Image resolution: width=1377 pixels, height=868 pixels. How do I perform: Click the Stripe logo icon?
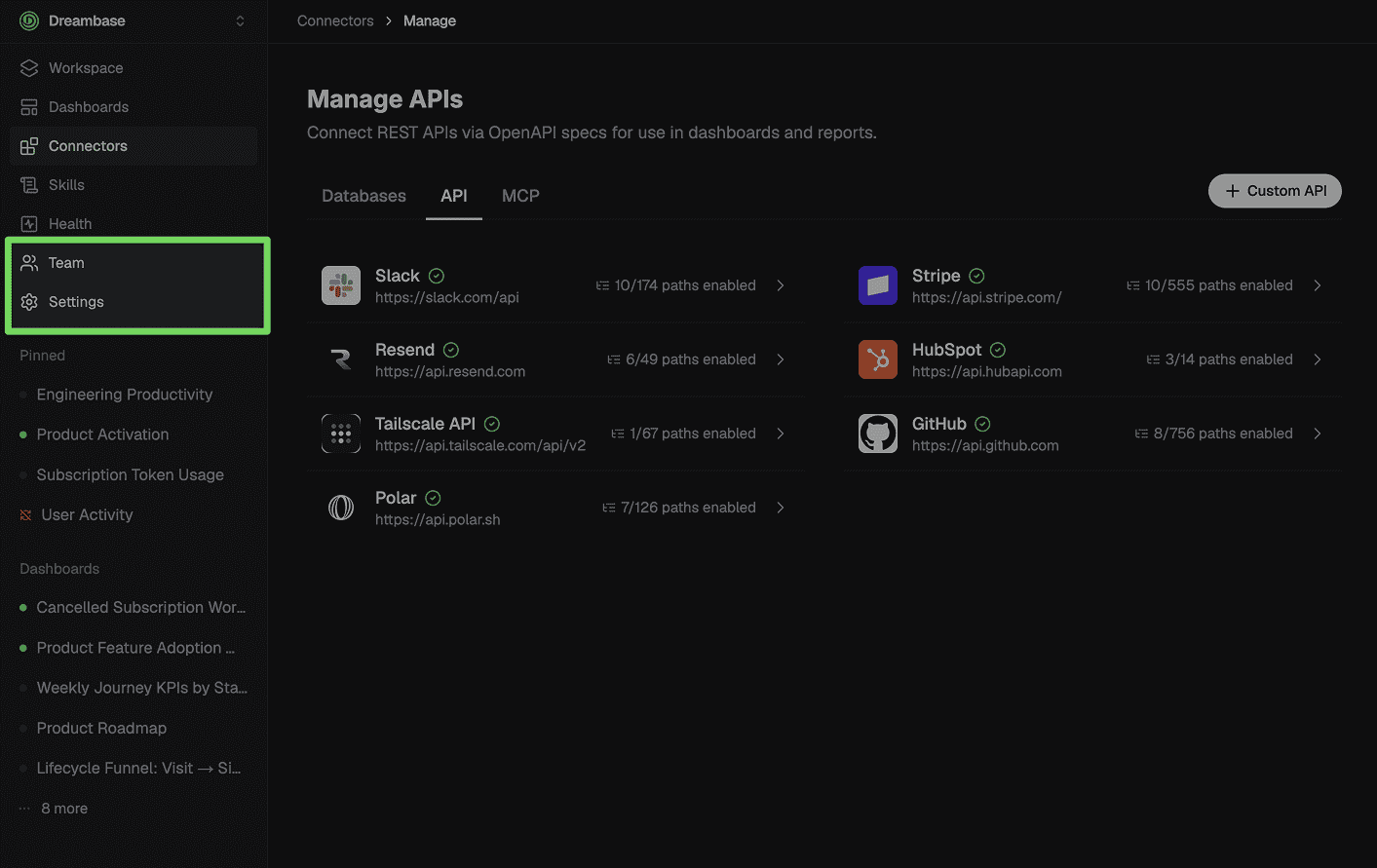coord(878,285)
